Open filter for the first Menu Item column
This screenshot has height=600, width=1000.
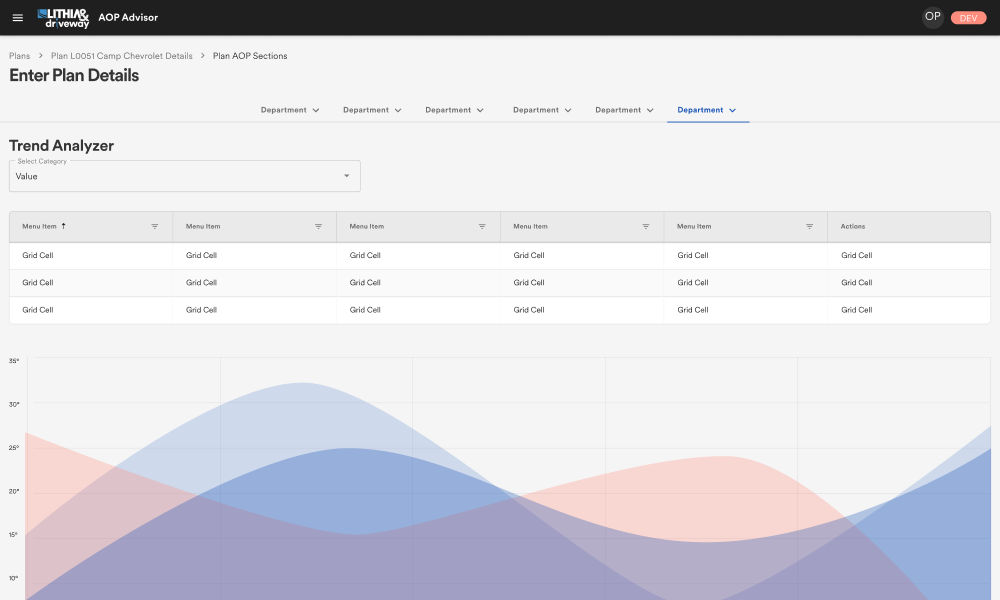coord(155,227)
